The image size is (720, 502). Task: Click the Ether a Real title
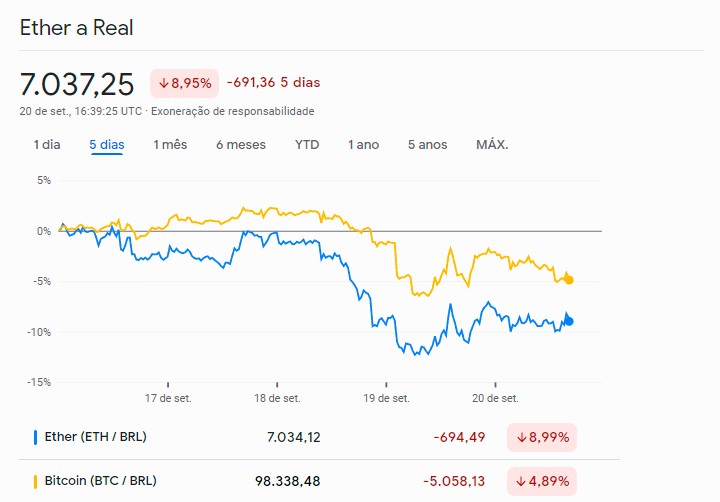click(77, 28)
